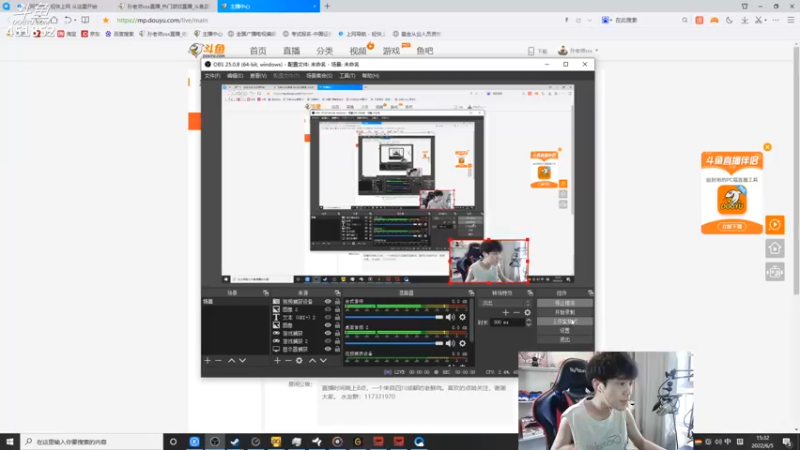Image resolution: width=800 pixels, height=450 pixels.
Task: Move scene up with the up arrow
Action: [x=231, y=361]
